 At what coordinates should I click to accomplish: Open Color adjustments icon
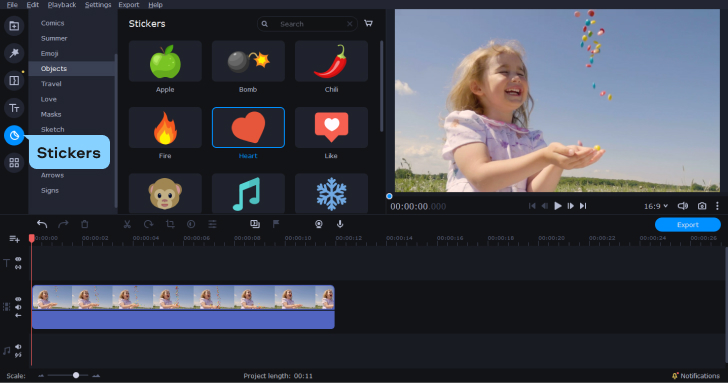pyautogui.click(x=191, y=224)
